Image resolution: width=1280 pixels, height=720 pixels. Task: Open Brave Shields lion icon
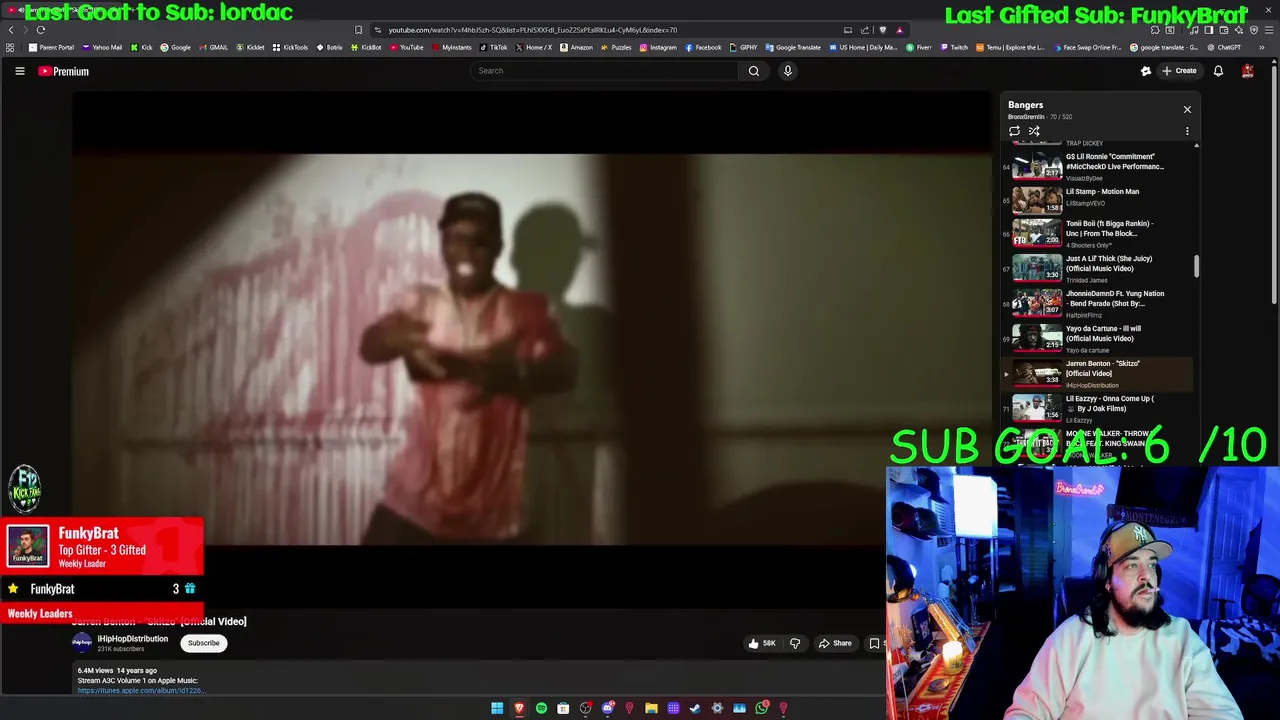[882, 30]
